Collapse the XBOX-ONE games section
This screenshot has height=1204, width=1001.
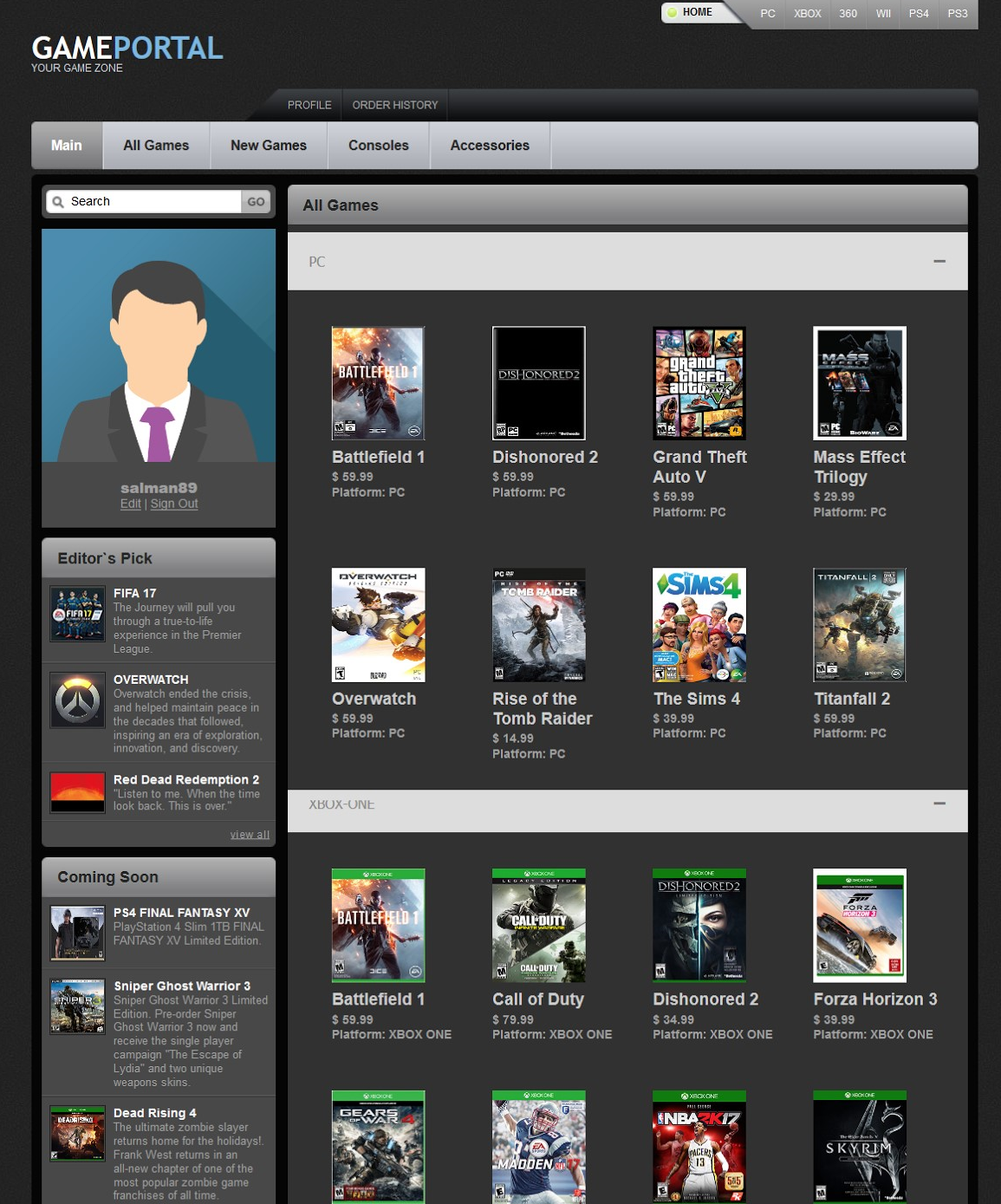(x=939, y=804)
